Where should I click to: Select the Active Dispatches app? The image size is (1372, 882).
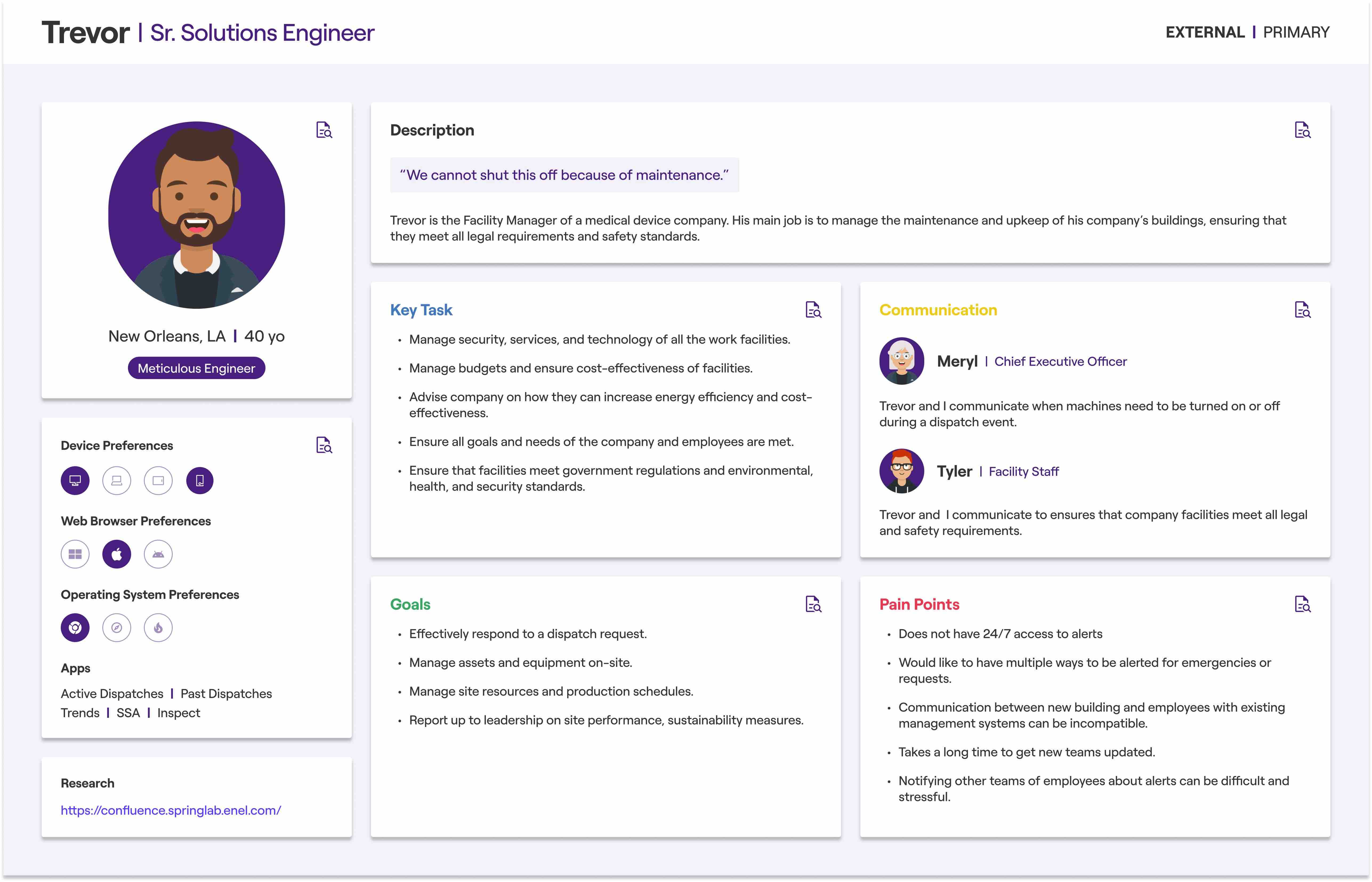[x=112, y=694]
